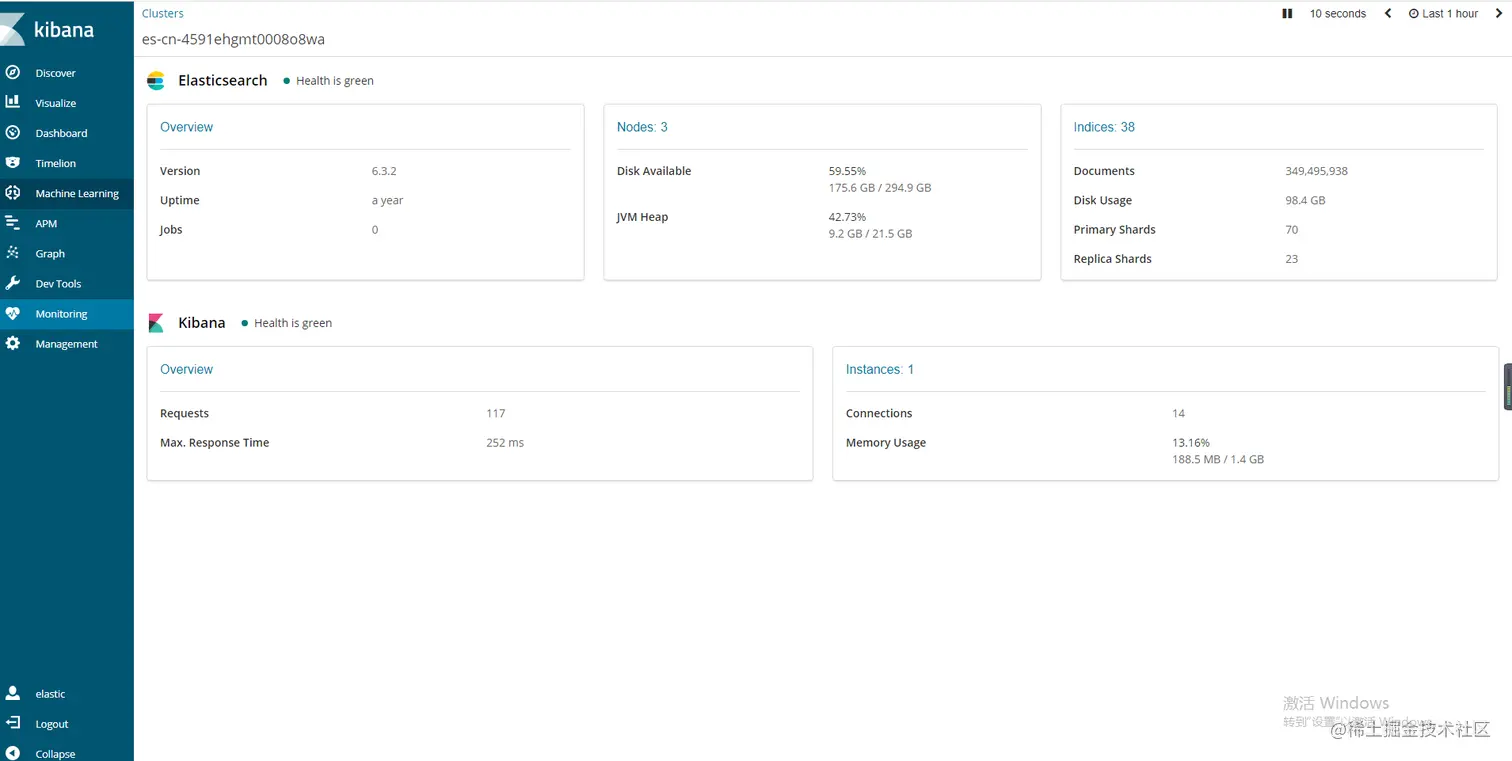This screenshot has height=761, width=1512.
Task: Click the Disk Usage 98.4 GB value
Action: pos(1306,200)
